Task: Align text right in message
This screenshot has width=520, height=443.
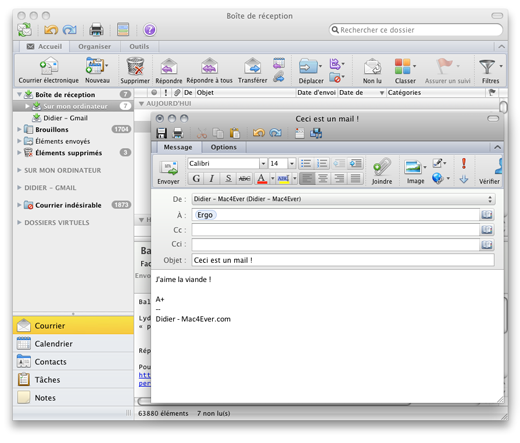Action: point(339,179)
